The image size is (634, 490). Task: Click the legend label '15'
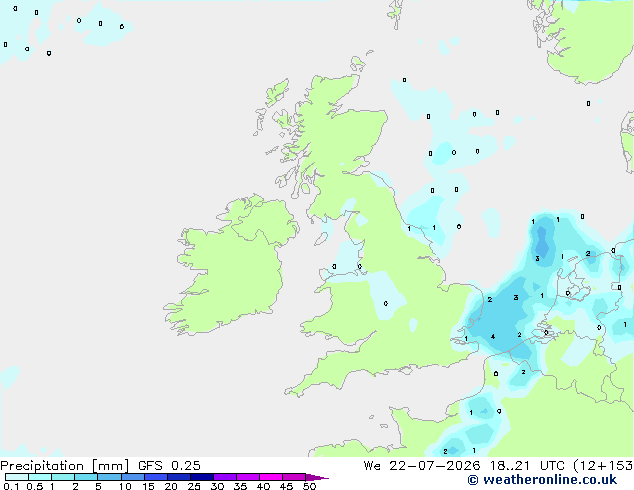[x=148, y=486]
